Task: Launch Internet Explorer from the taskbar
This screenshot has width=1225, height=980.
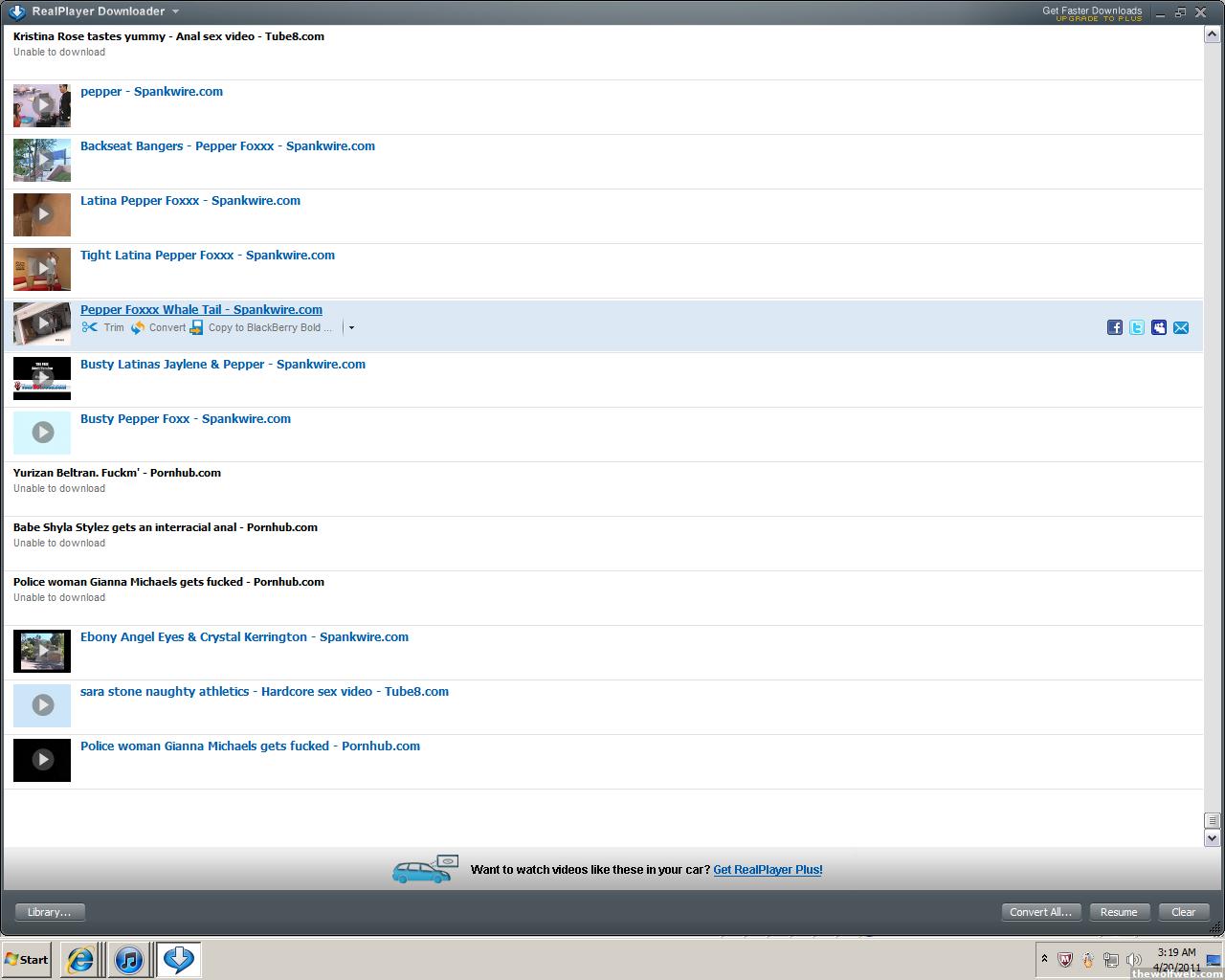Action: click(x=80, y=959)
